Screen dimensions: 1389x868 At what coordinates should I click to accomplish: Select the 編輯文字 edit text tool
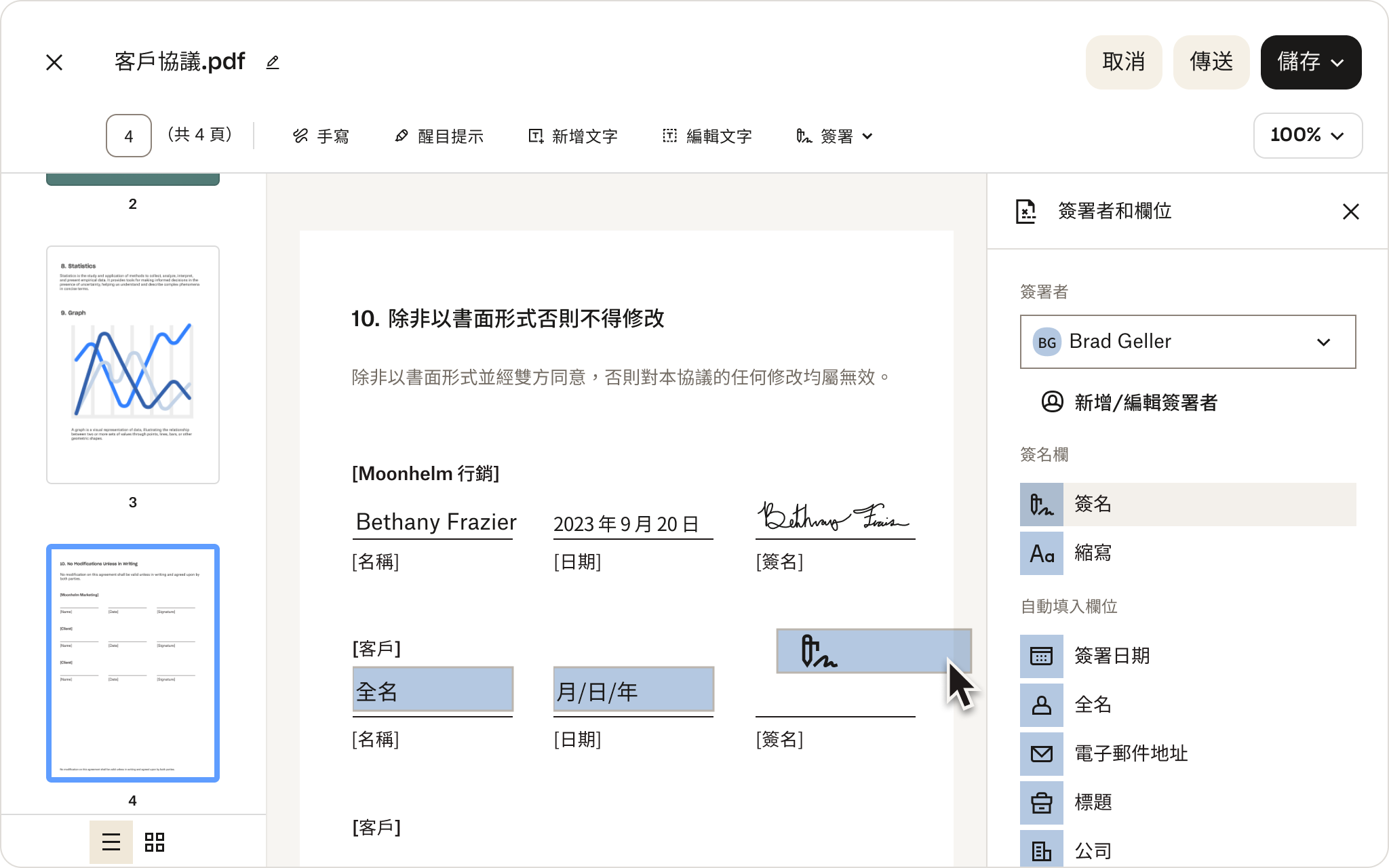point(707,136)
